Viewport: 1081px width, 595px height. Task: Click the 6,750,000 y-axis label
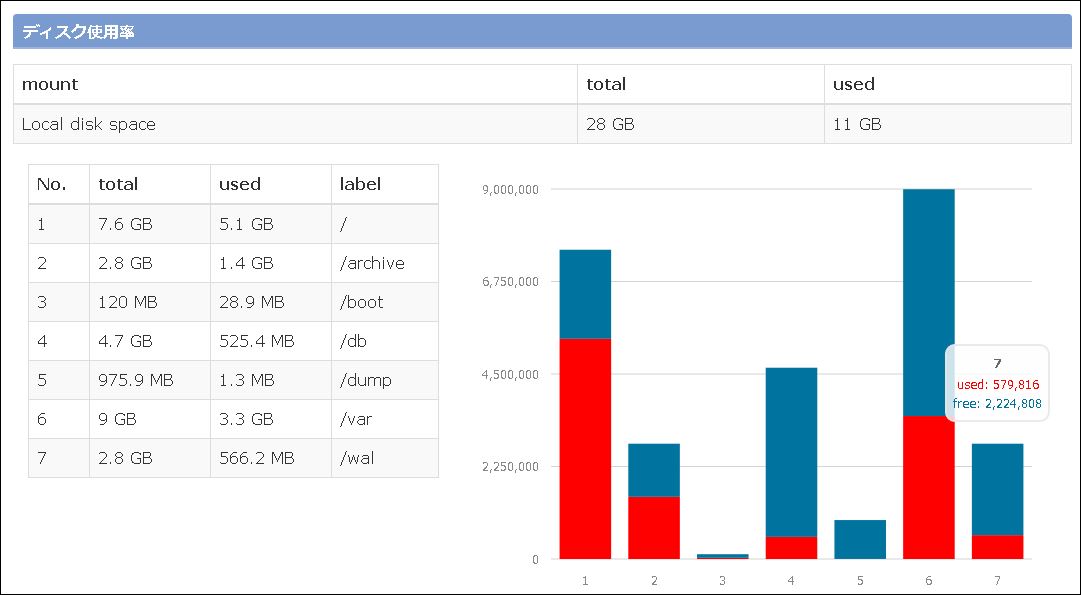511,282
